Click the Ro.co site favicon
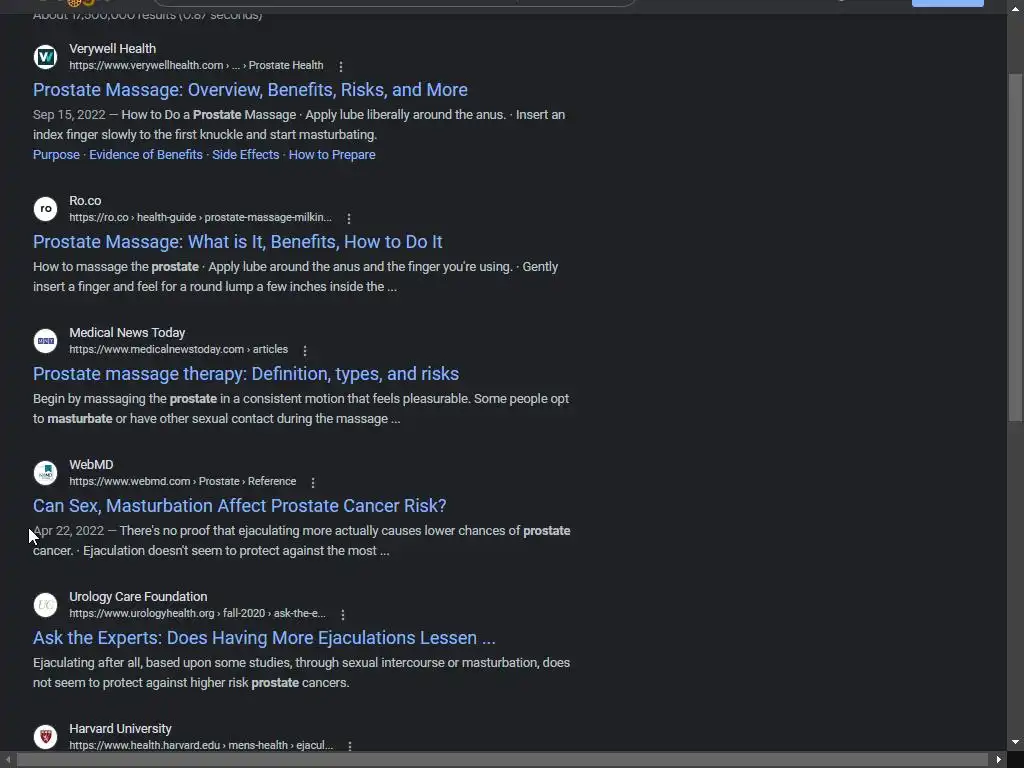The width and height of the screenshot is (1024, 768). coord(46,209)
